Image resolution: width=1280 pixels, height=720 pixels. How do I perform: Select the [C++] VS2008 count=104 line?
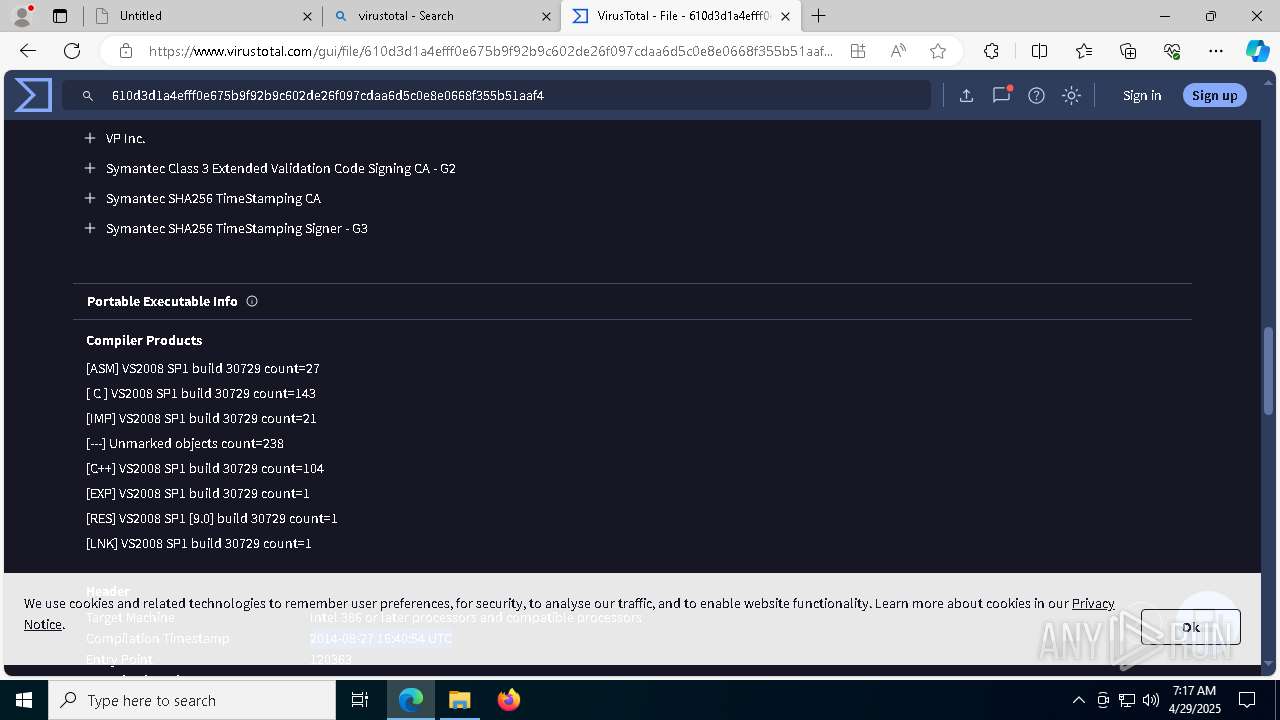(205, 468)
